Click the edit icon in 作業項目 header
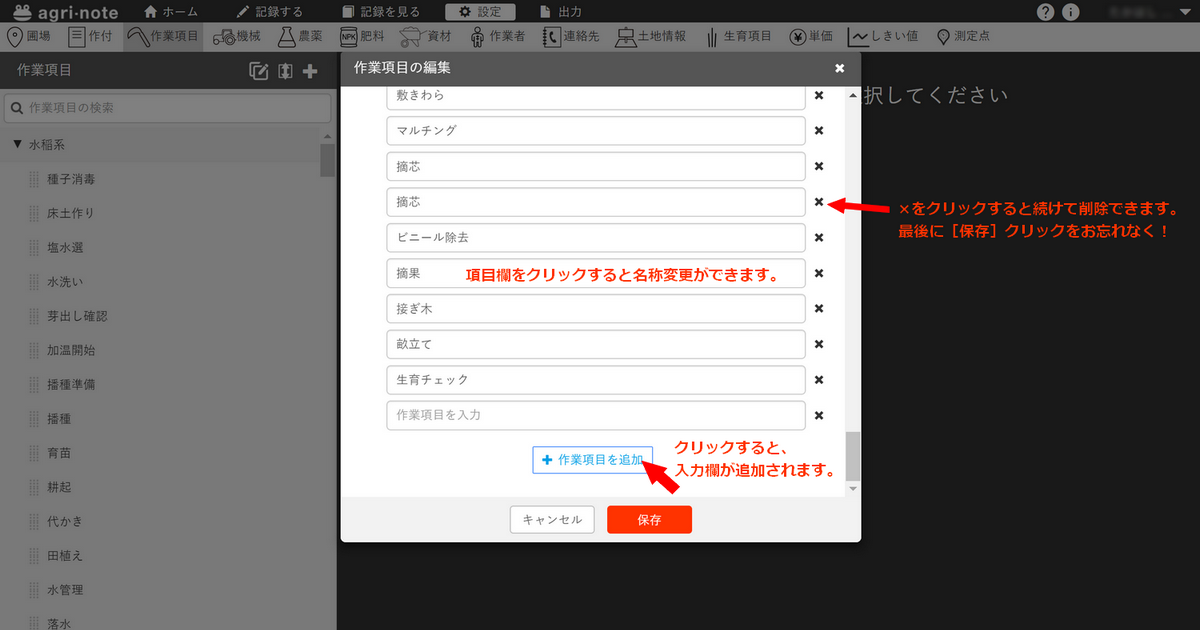 click(x=259, y=71)
